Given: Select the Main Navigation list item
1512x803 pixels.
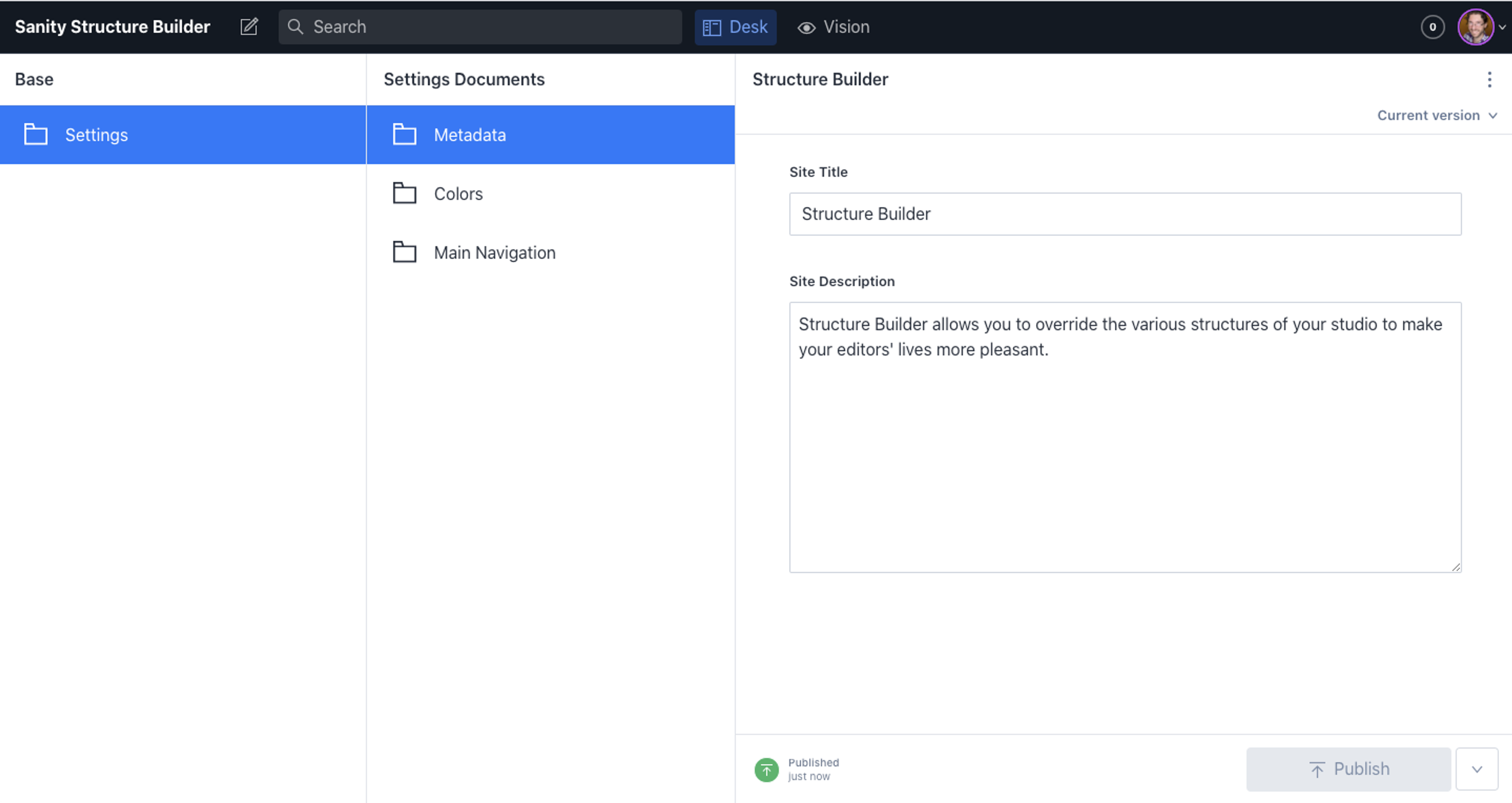Looking at the screenshot, I should 494,252.
